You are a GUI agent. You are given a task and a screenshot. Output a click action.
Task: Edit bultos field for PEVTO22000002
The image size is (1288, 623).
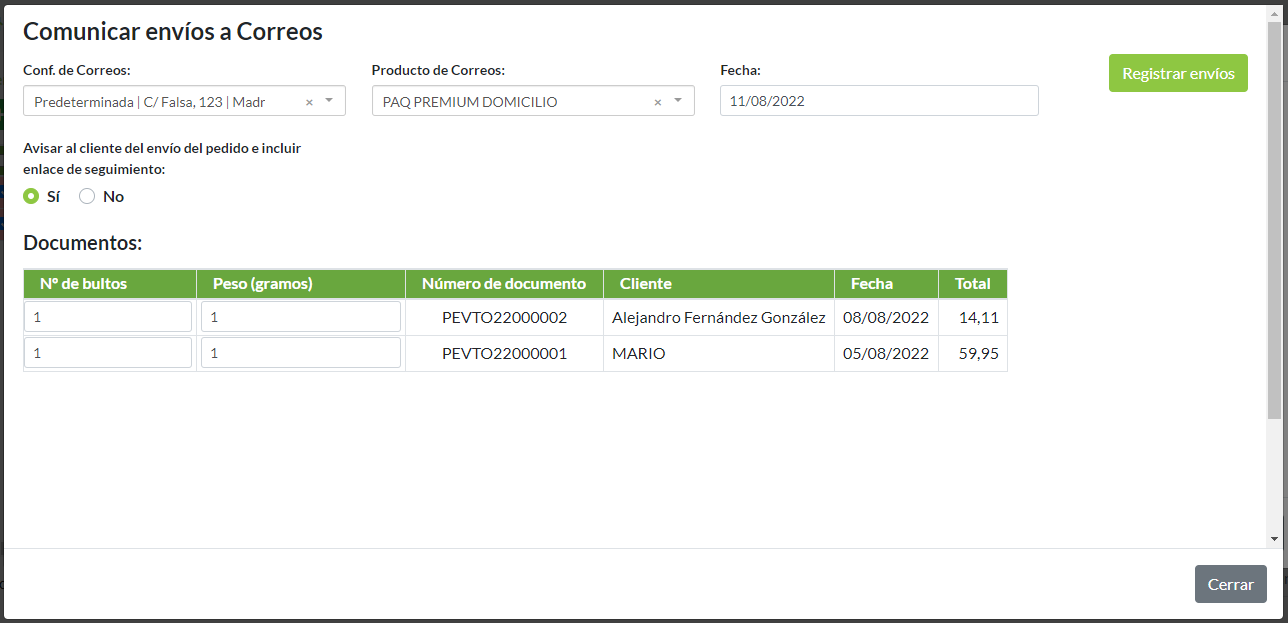[x=108, y=317]
